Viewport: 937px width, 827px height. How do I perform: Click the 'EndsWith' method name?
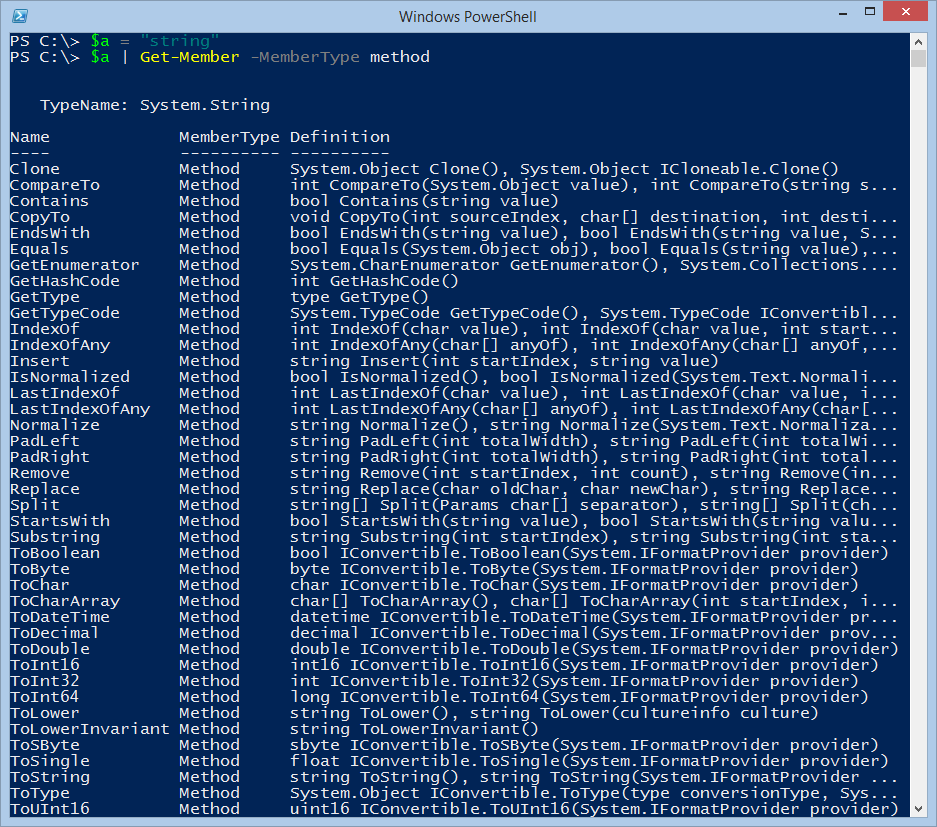point(50,233)
